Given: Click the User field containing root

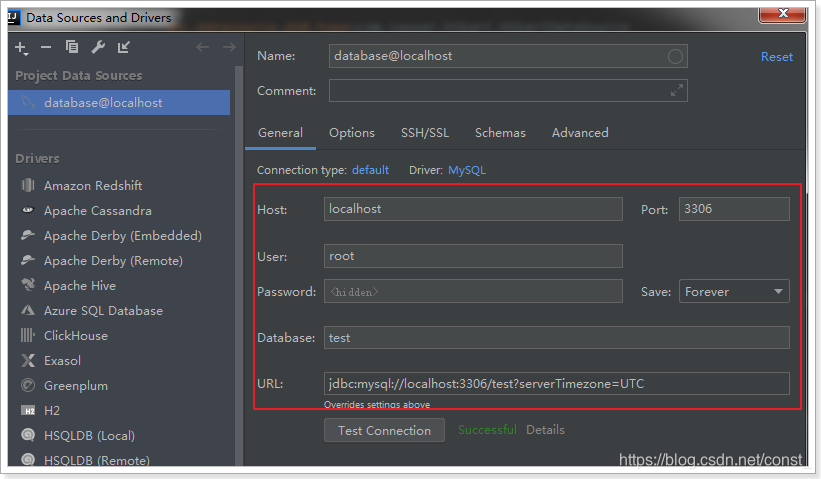Looking at the screenshot, I should [473, 256].
